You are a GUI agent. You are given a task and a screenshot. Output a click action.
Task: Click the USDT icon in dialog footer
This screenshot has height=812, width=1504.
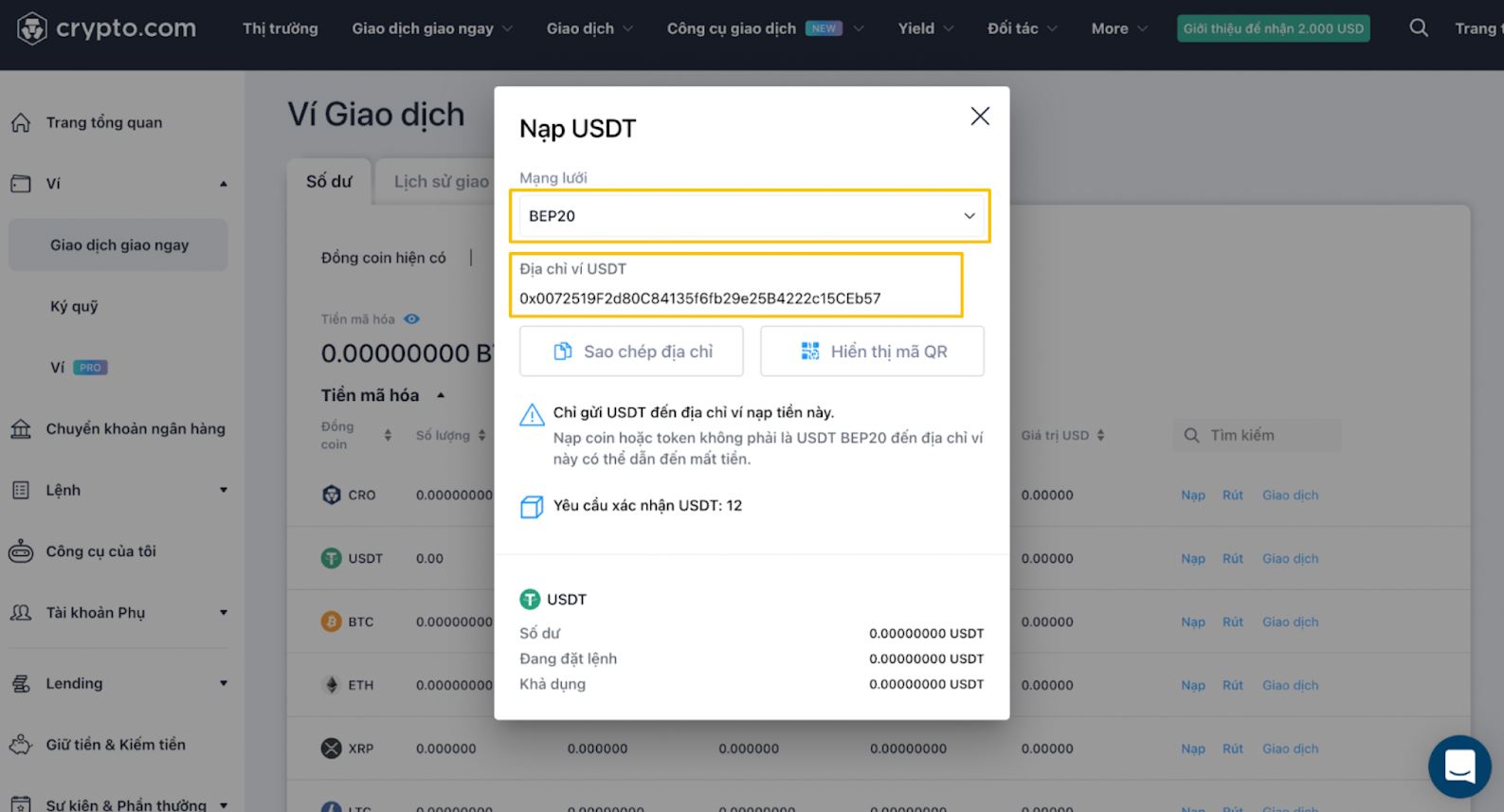[x=530, y=599]
